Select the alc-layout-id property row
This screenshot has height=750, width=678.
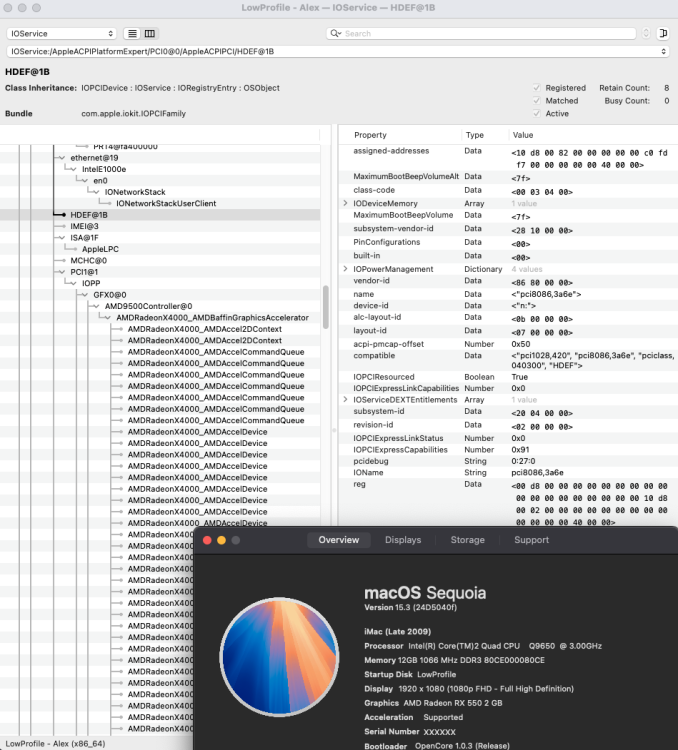pos(508,318)
